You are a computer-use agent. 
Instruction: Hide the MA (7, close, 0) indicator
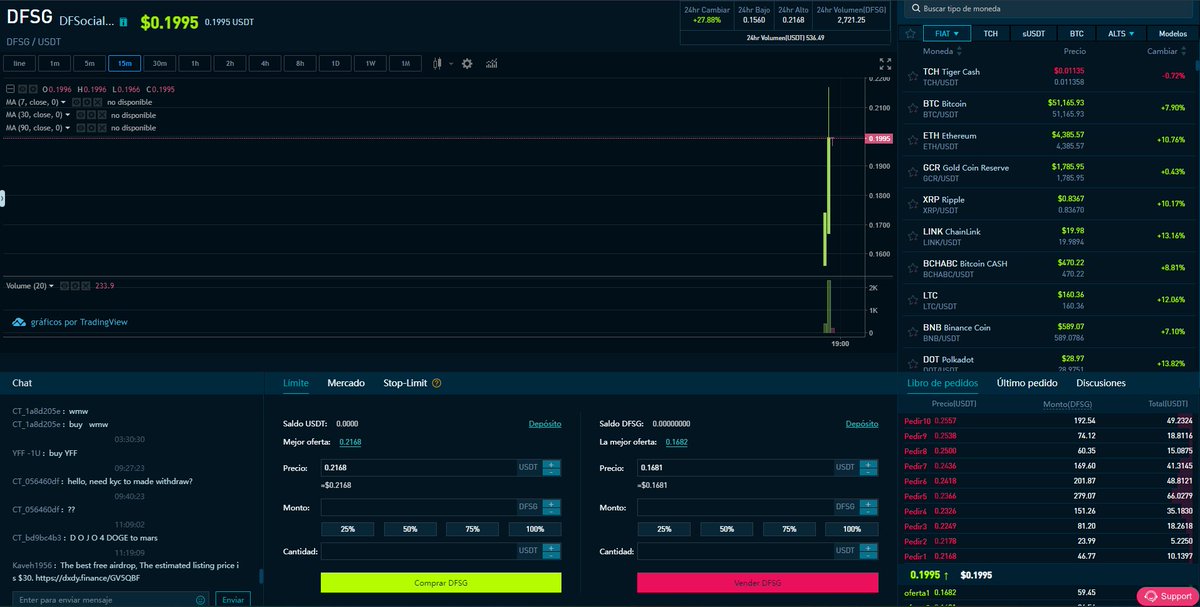click(x=77, y=102)
